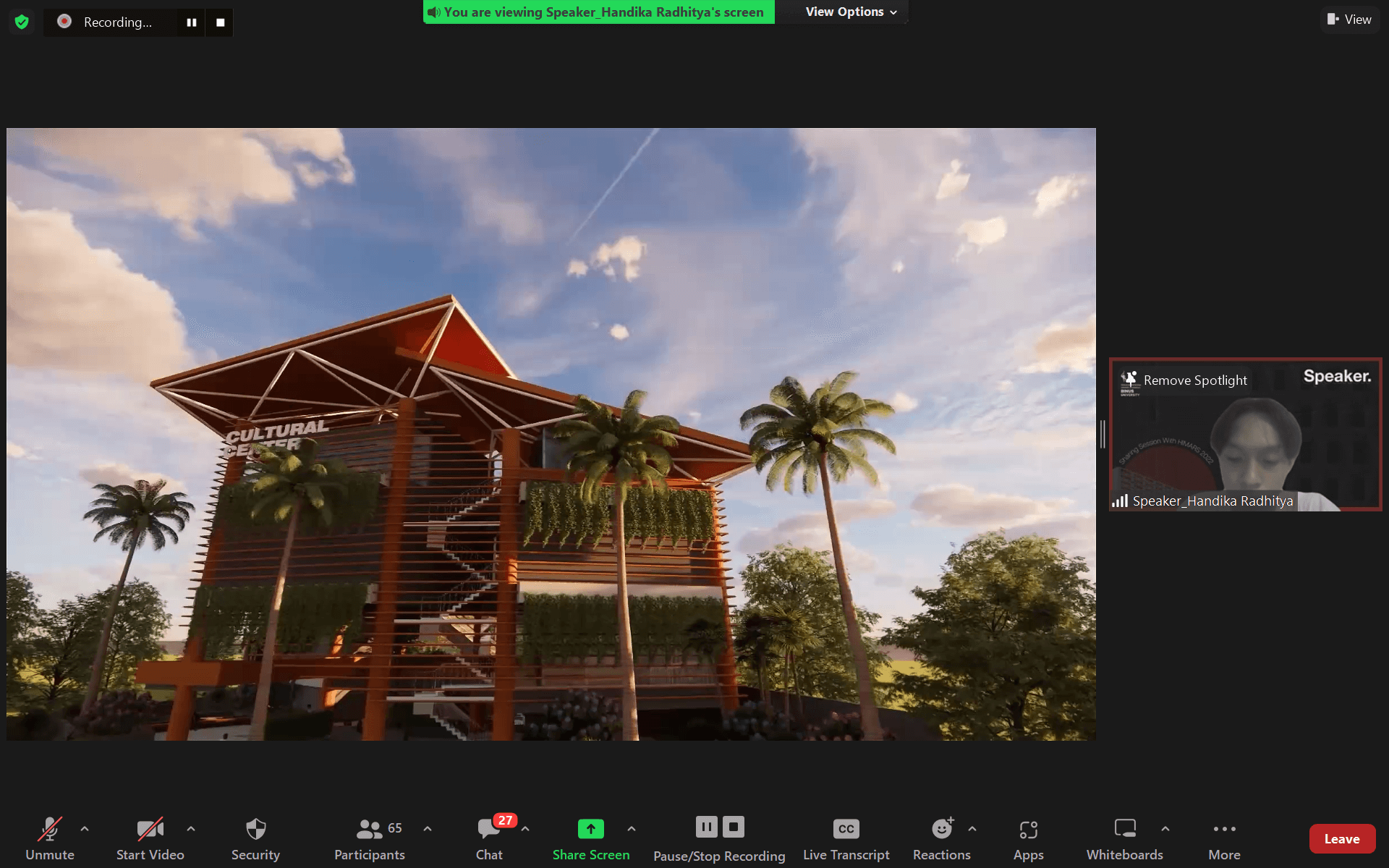Click the viewing Speaker_Handika Radhitya's screen banner
This screenshot has width=1389, height=868.
598,12
